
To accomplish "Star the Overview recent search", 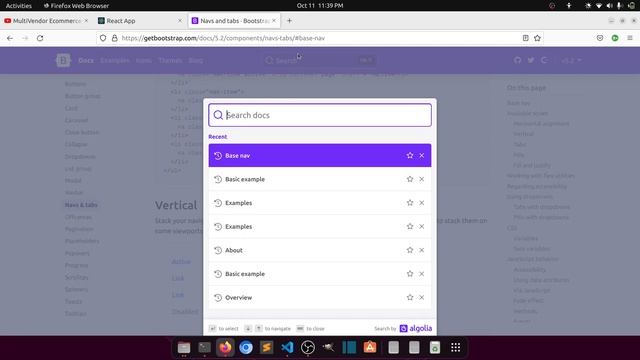I will 410,298.
